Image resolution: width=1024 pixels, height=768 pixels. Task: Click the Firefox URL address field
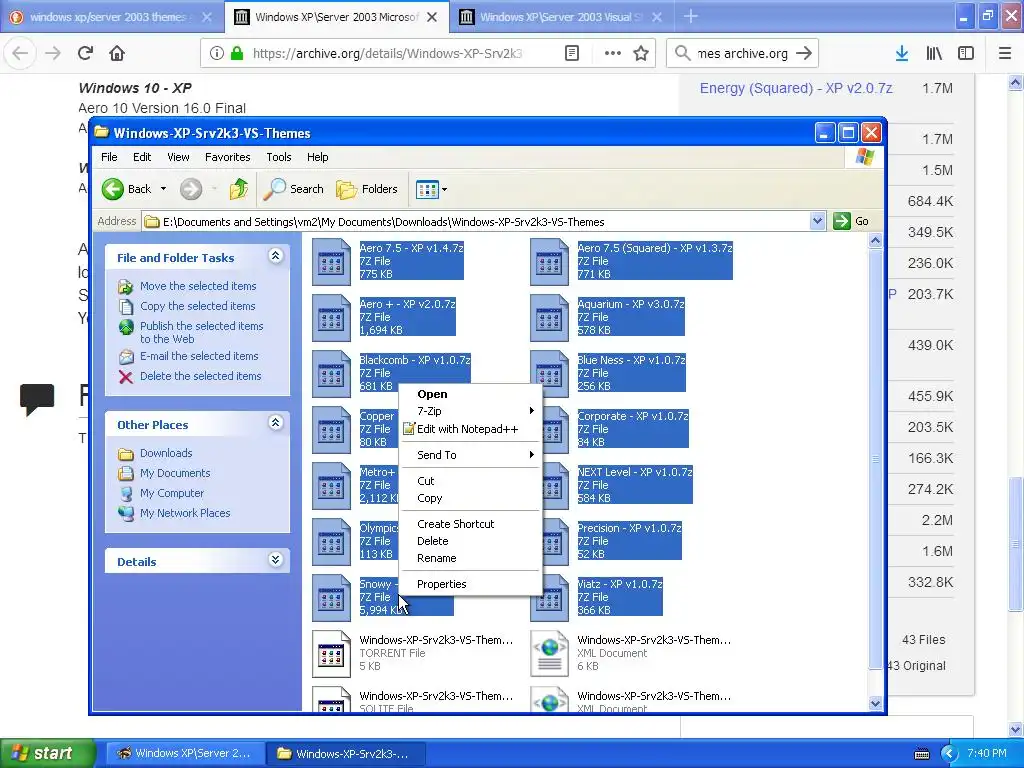point(389,53)
